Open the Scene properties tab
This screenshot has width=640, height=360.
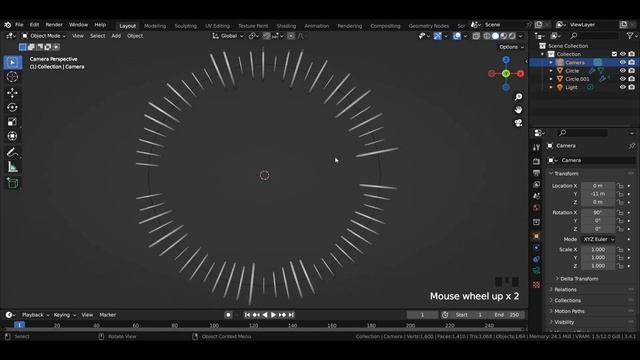[x=536, y=196]
